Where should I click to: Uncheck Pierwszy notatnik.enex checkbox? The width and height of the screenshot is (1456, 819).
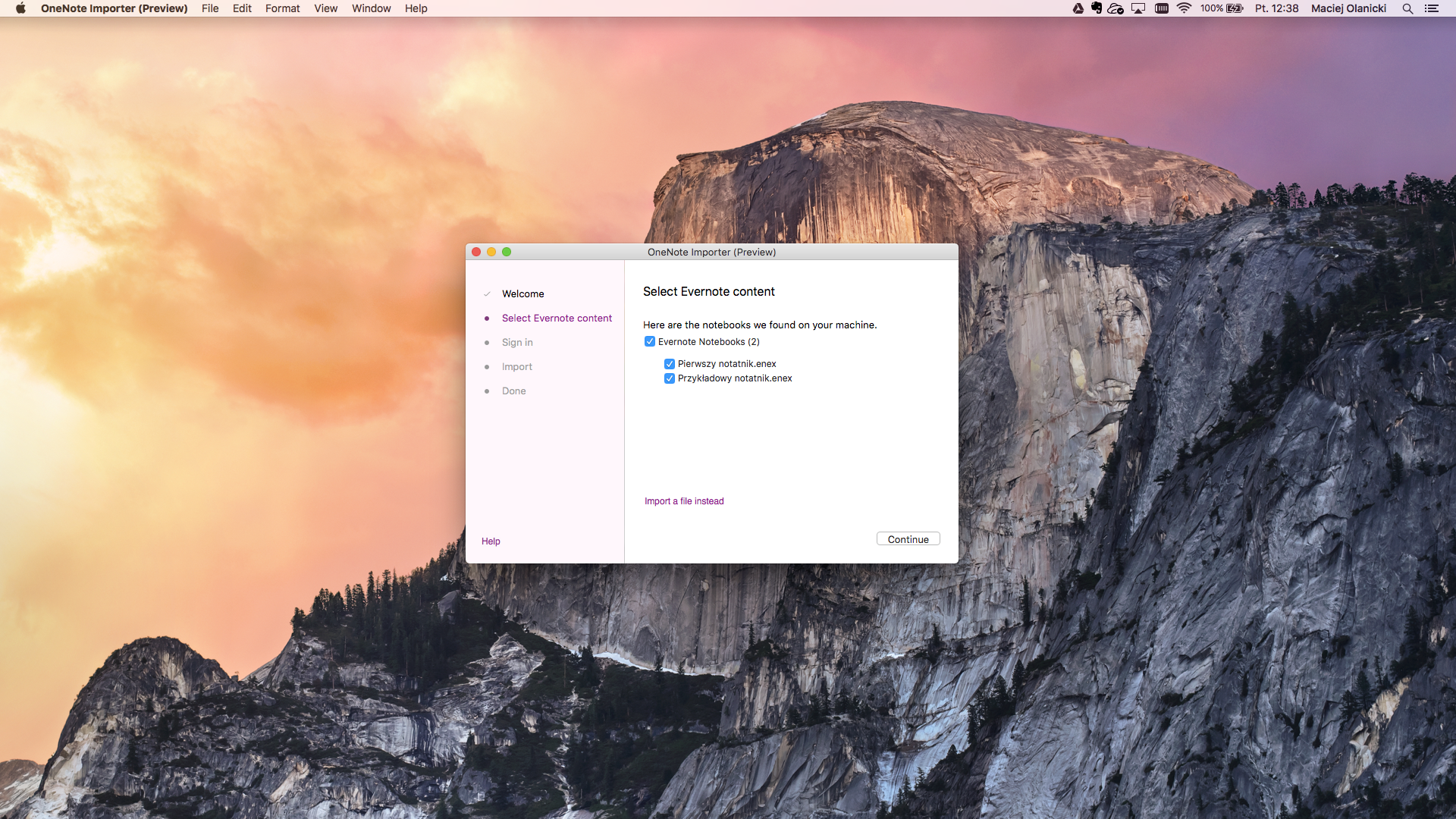coord(670,364)
